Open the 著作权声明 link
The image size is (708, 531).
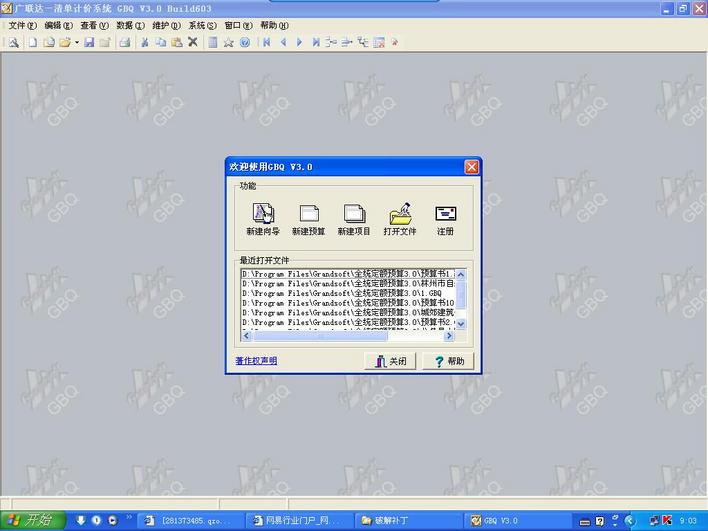point(256,361)
